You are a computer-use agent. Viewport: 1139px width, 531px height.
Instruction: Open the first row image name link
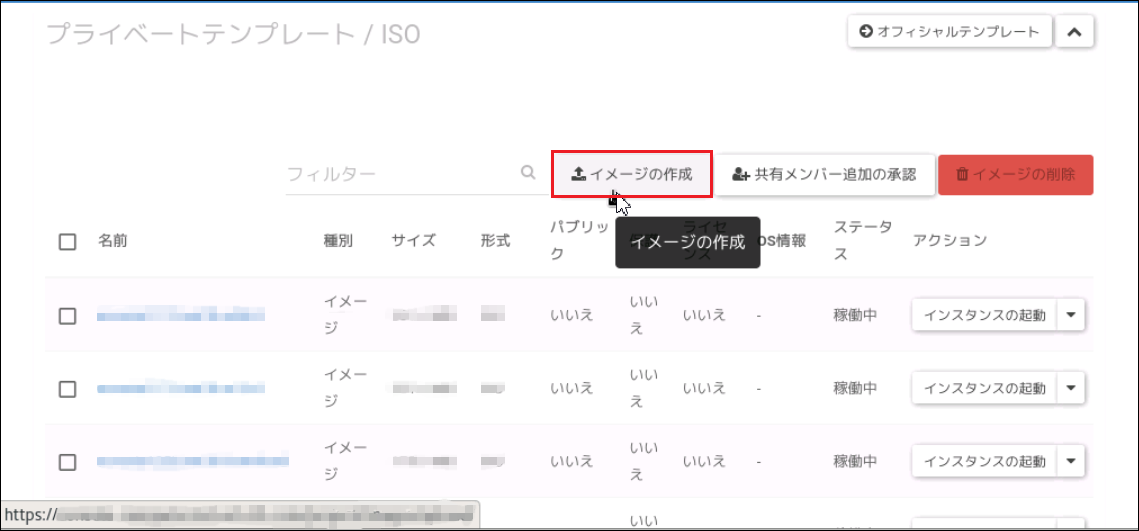pos(181,315)
